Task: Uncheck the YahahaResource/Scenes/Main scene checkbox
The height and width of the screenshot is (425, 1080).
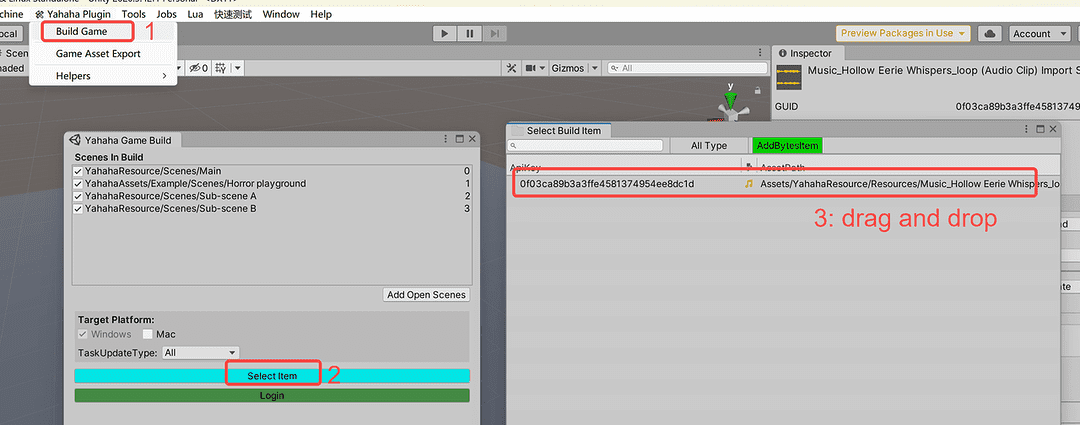Action: click(79, 172)
